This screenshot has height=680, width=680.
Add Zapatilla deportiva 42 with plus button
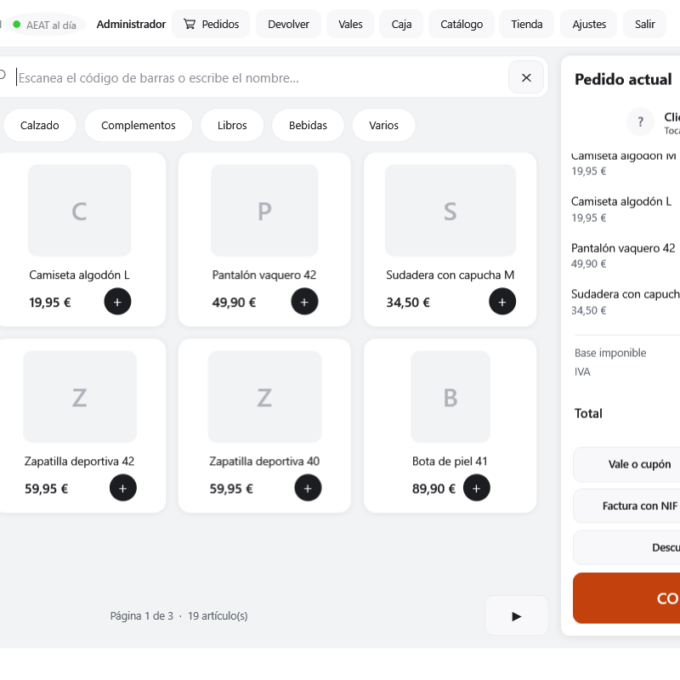123,488
